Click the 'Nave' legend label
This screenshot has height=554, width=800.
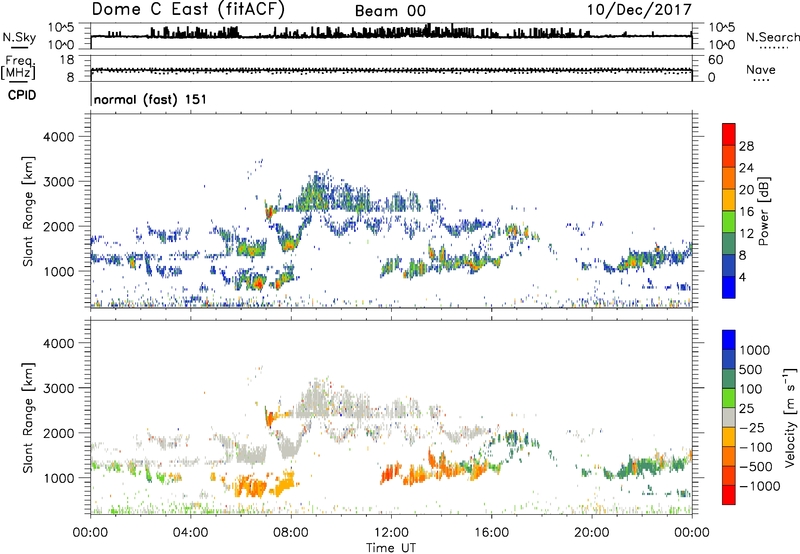coord(761,69)
